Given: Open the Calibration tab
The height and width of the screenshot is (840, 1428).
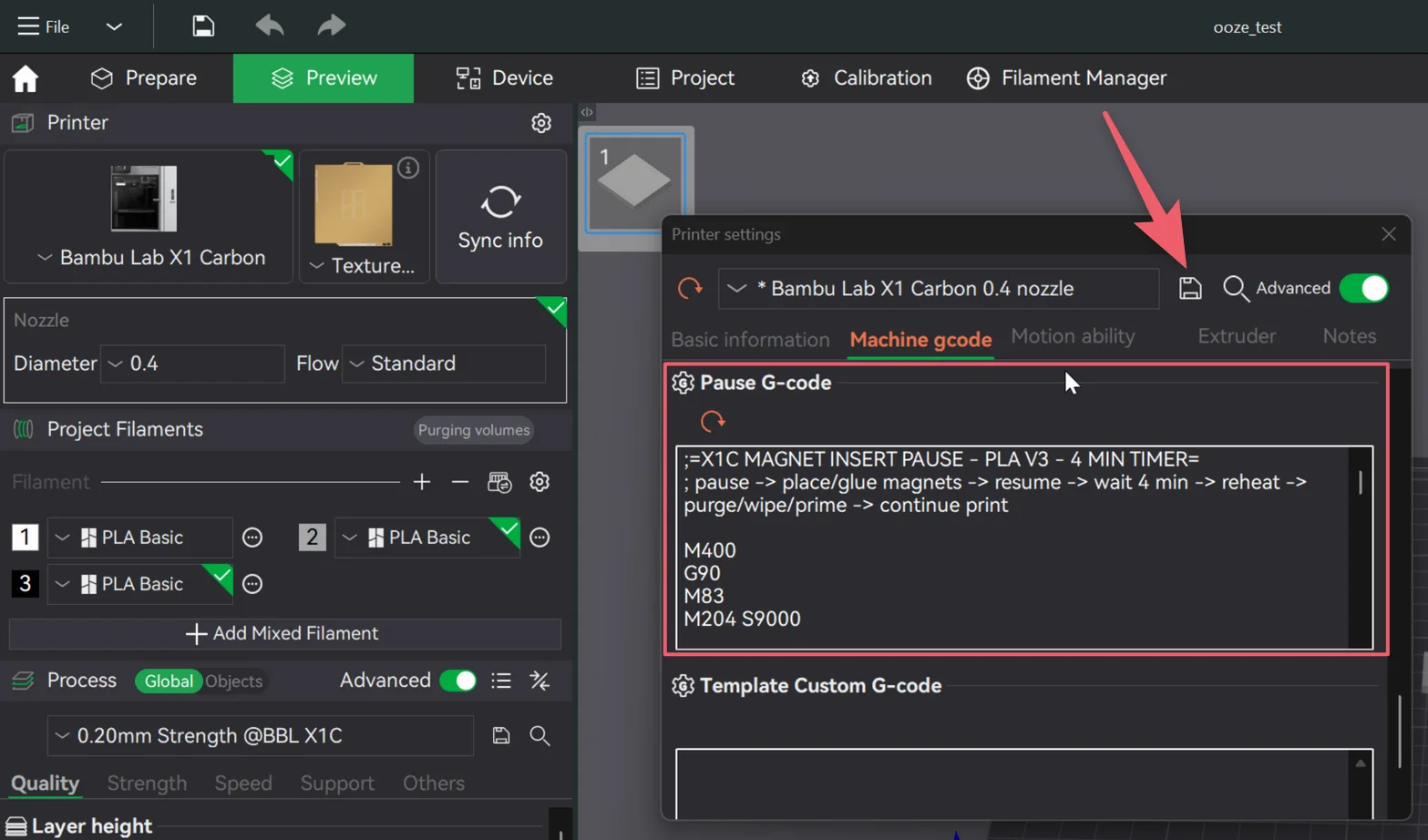Looking at the screenshot, I should [866, 78].
